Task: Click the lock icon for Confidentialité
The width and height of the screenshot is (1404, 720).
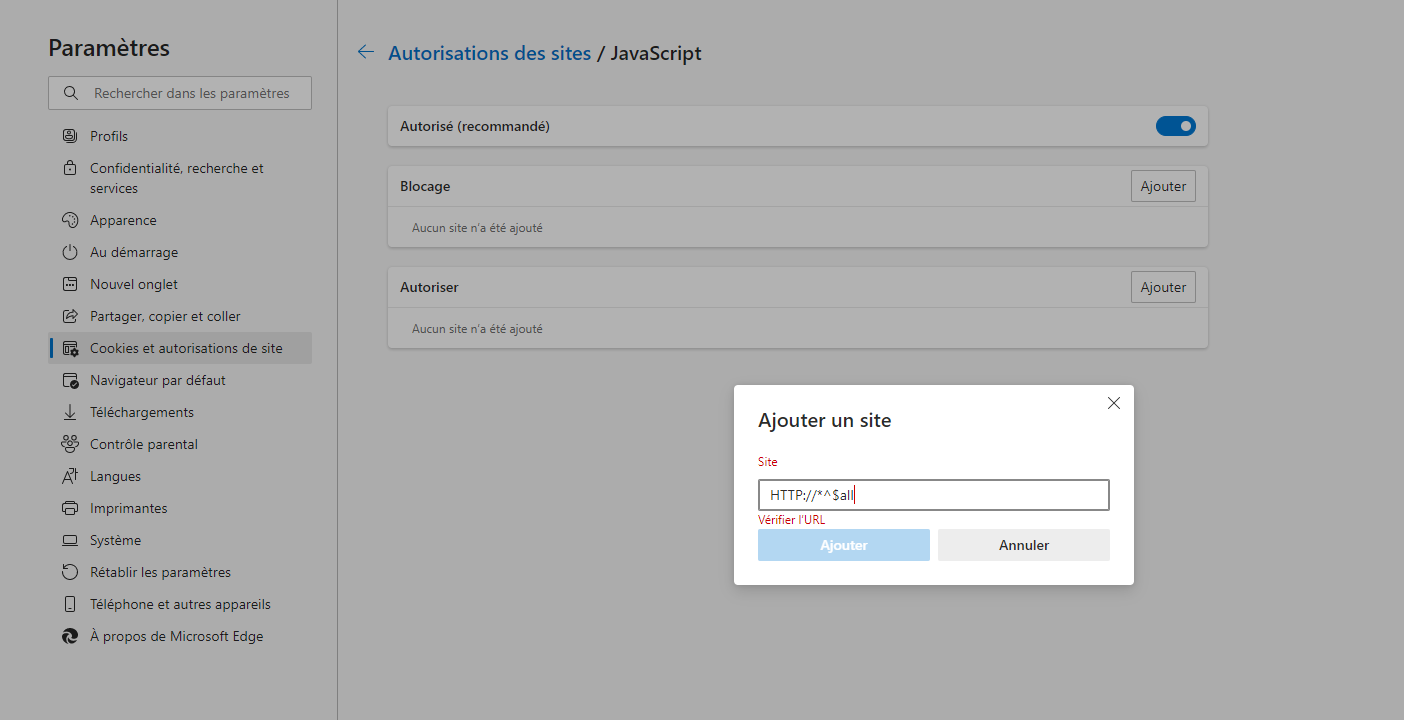Action: (x=70, y=168)
